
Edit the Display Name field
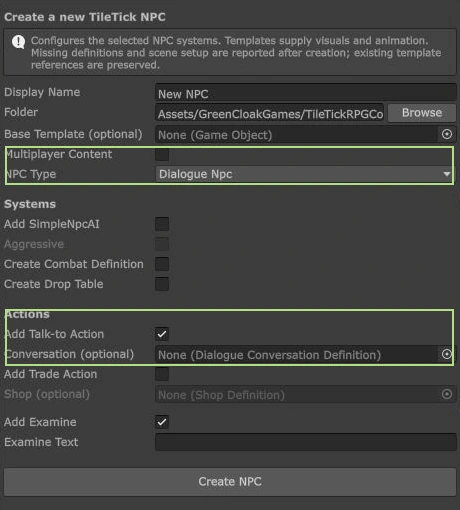point(306,93)
